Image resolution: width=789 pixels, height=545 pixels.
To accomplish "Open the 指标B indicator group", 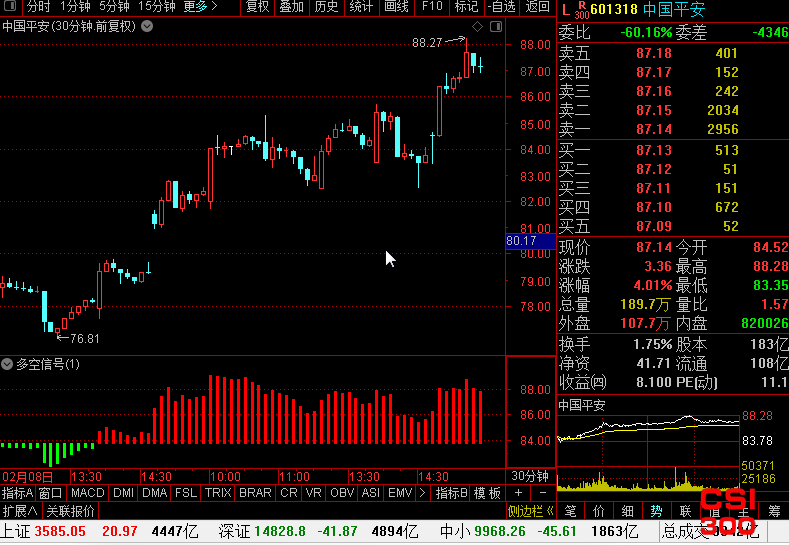I will [451, 493].
